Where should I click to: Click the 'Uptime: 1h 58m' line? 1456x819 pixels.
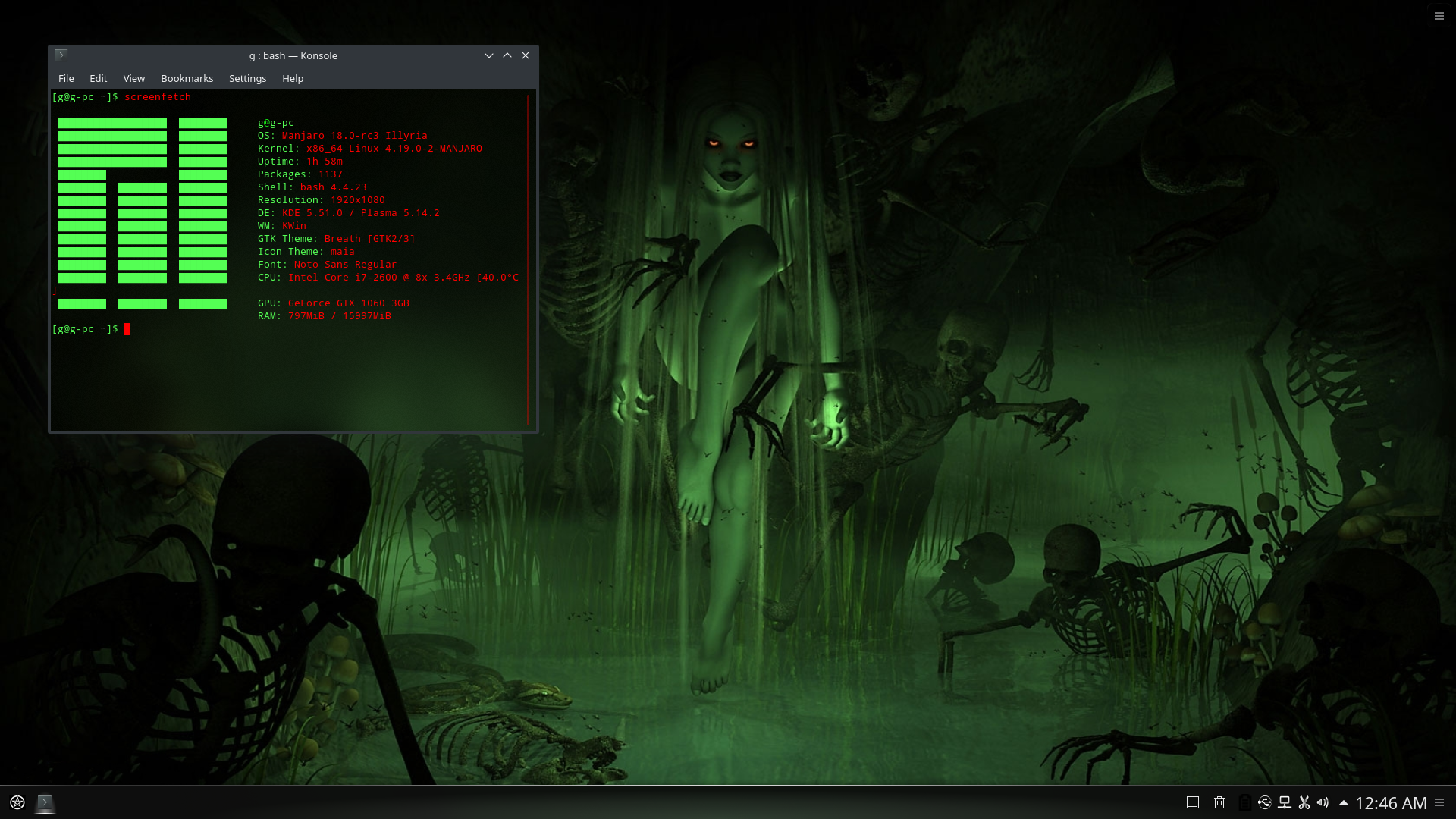click(x=300, y=162)
